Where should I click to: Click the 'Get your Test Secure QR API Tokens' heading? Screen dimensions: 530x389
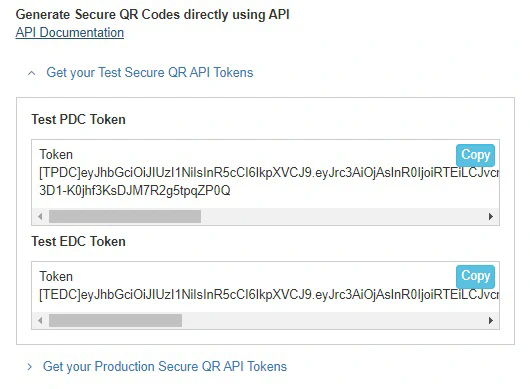150,73
